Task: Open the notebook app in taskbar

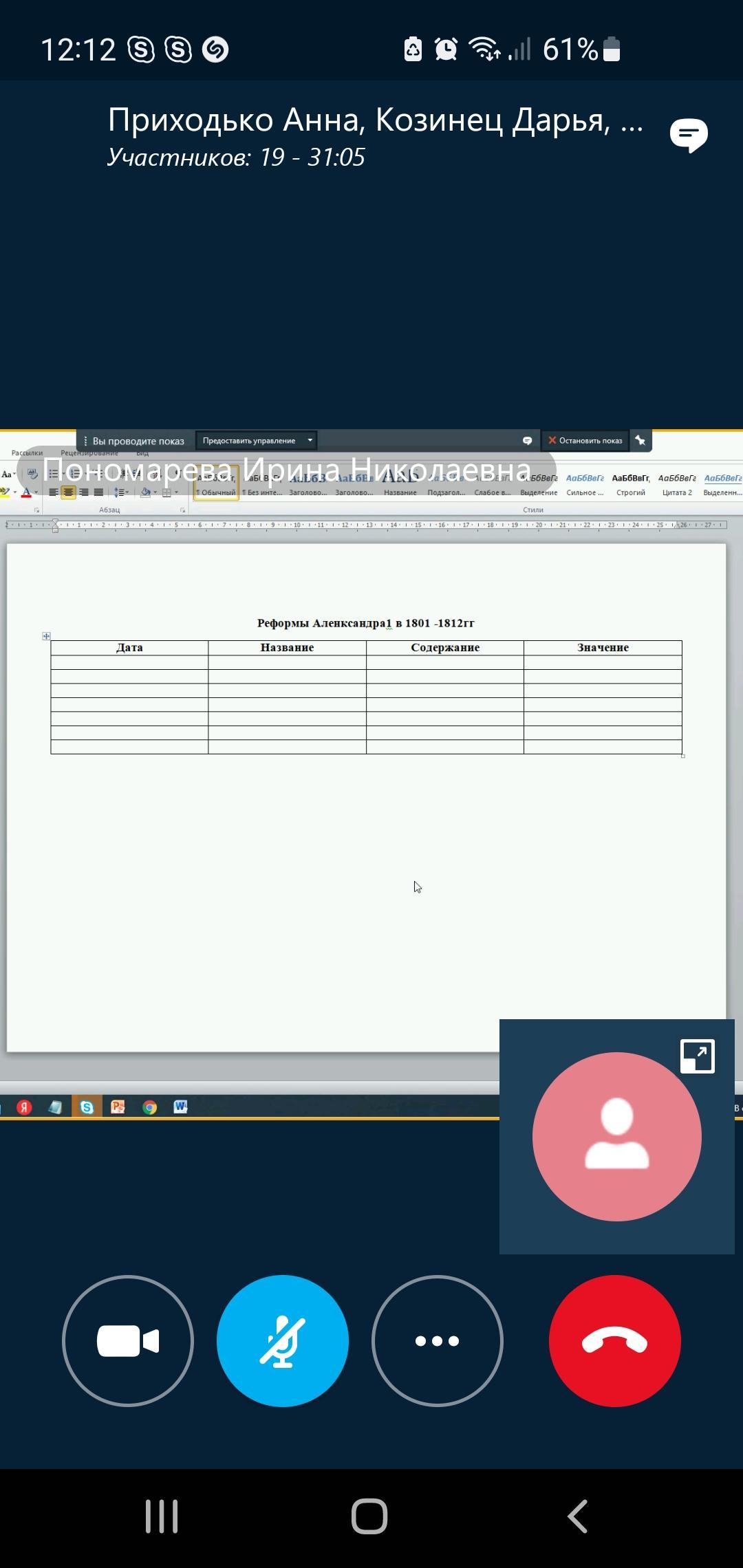Action: 55,1107
